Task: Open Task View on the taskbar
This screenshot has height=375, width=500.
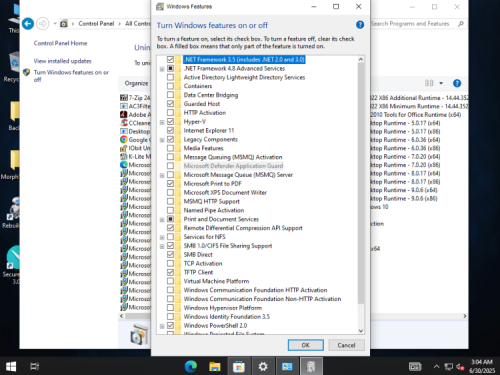Action: click(35, 367)
